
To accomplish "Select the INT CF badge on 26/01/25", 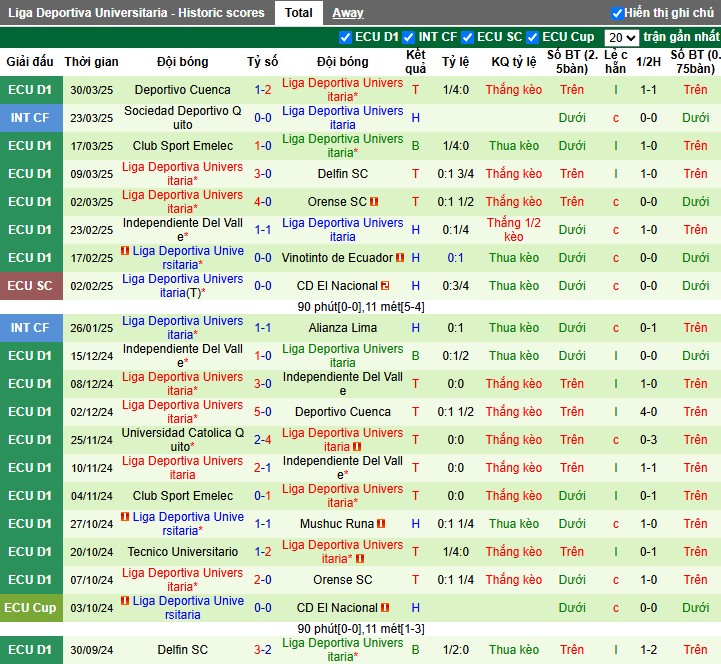I will tap(30, 328).
